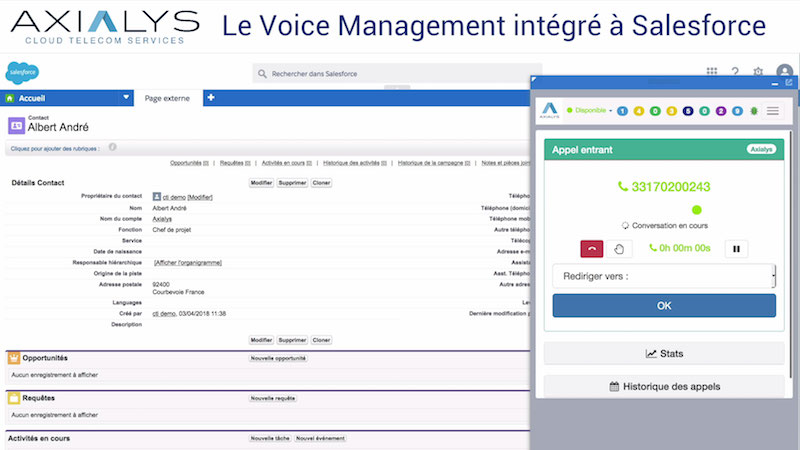Click the purple badge showing 2

720,111
